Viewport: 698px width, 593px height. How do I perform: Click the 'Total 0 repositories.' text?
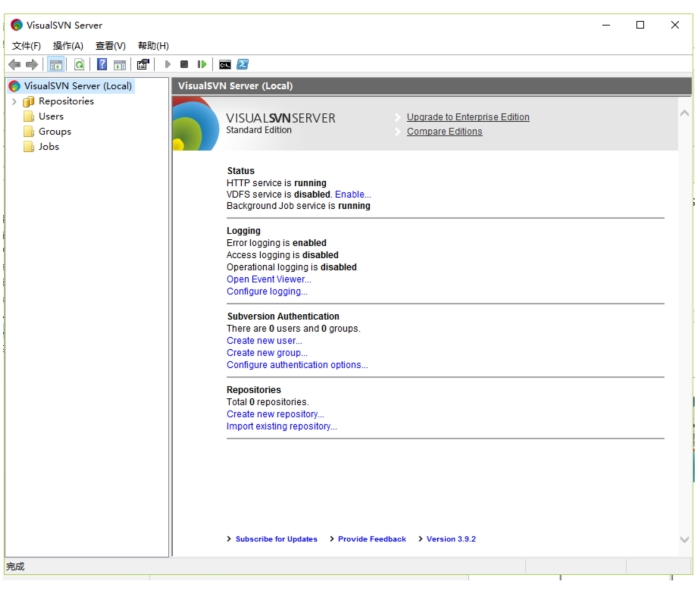[268, 402]
